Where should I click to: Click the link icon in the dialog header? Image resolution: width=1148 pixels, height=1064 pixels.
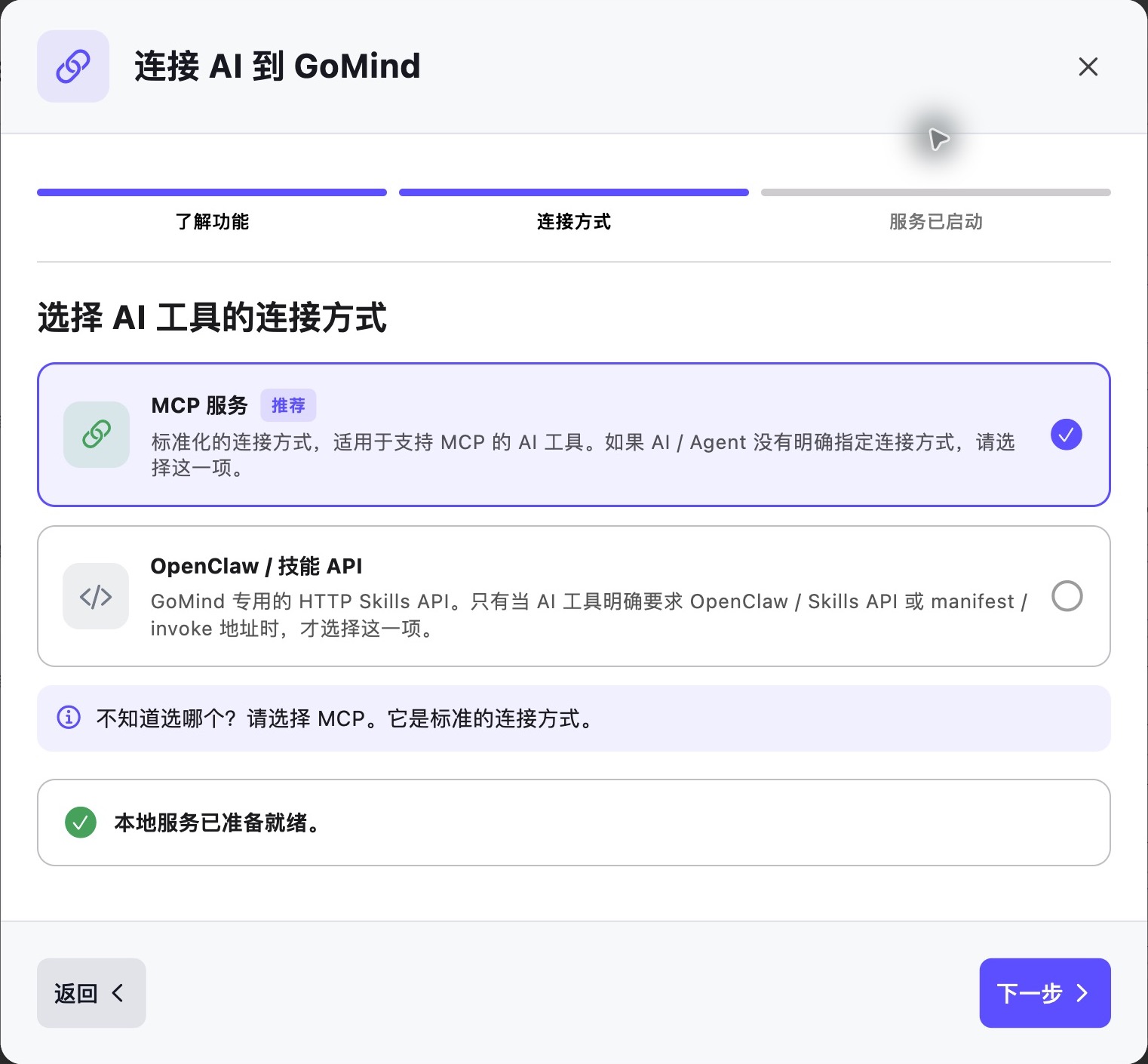point(73,66)
